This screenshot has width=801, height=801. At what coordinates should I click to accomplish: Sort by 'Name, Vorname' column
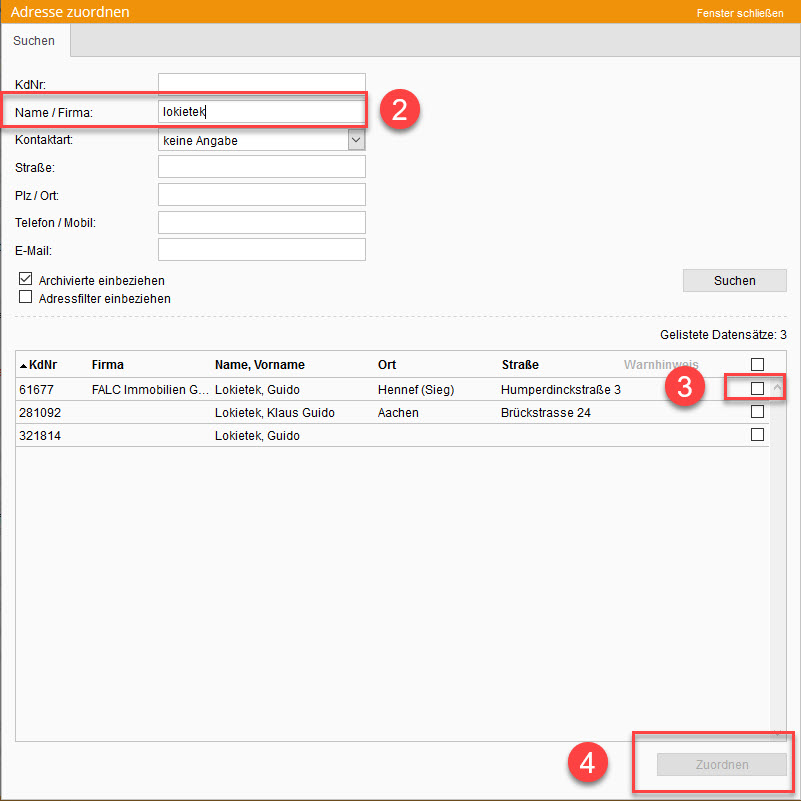(259, 365)
